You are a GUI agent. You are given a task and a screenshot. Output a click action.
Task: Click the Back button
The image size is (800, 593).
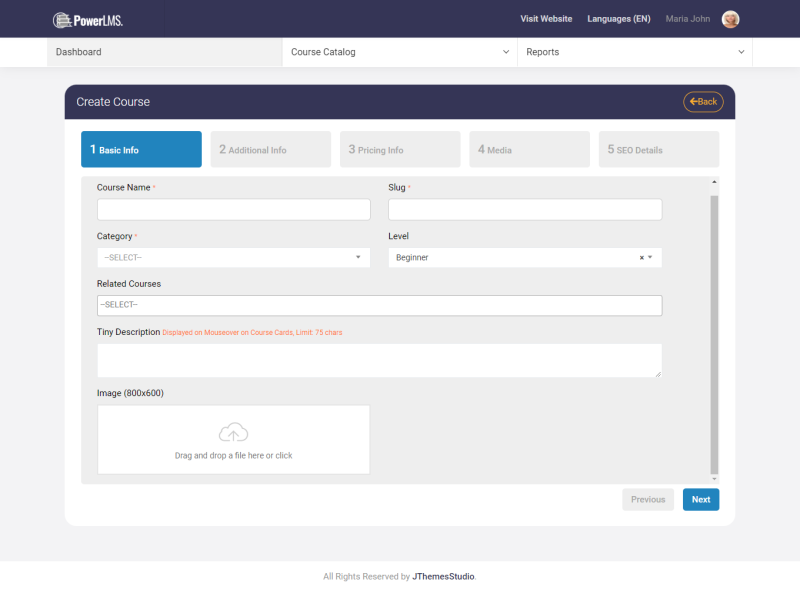703,102
